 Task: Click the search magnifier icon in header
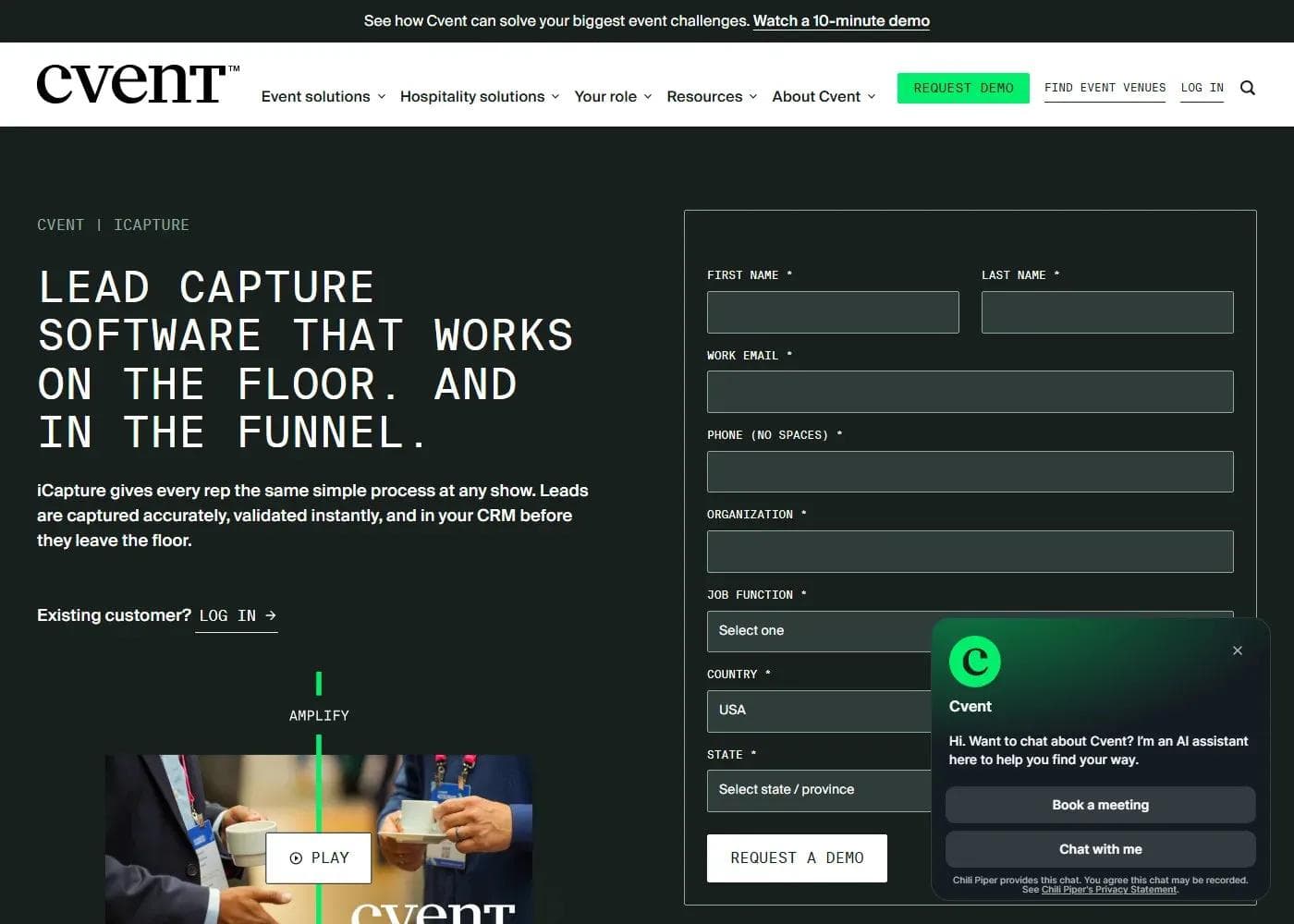point(1247,88)
